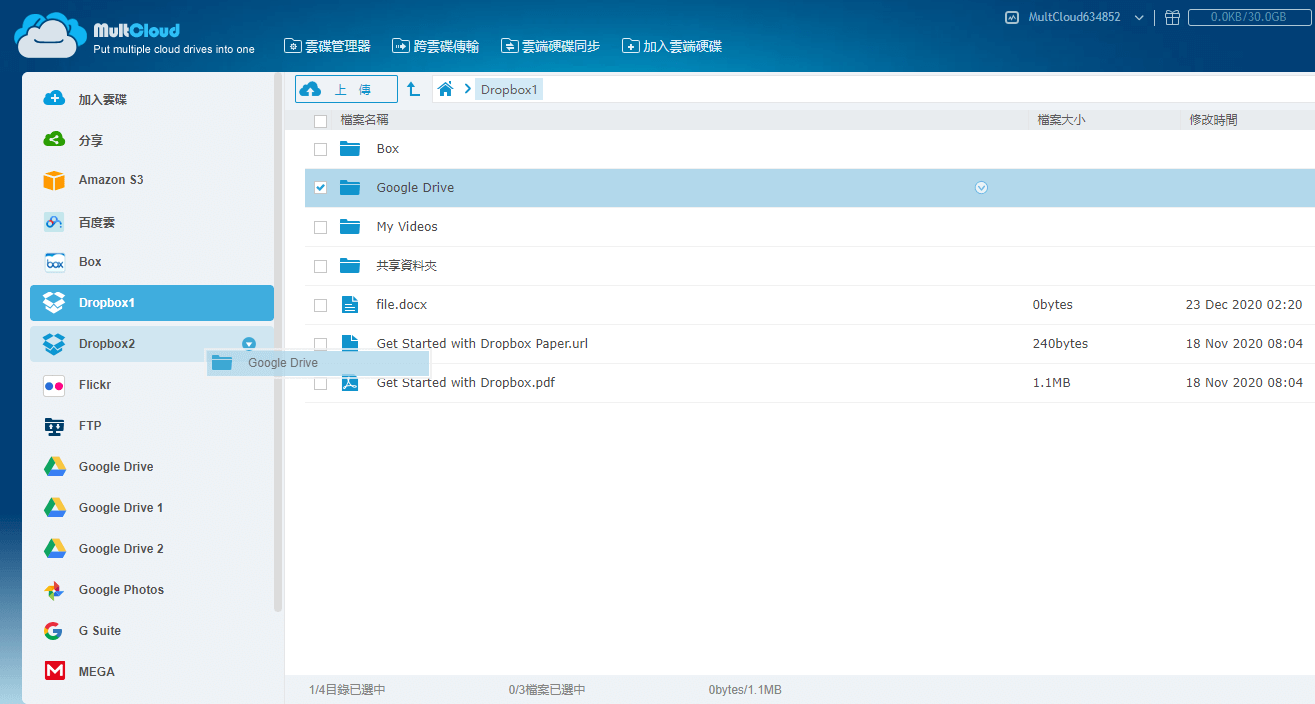Sort by 檔案名稱 column header
Viewport: 1315px width, 704px height.
click(364, 120)
